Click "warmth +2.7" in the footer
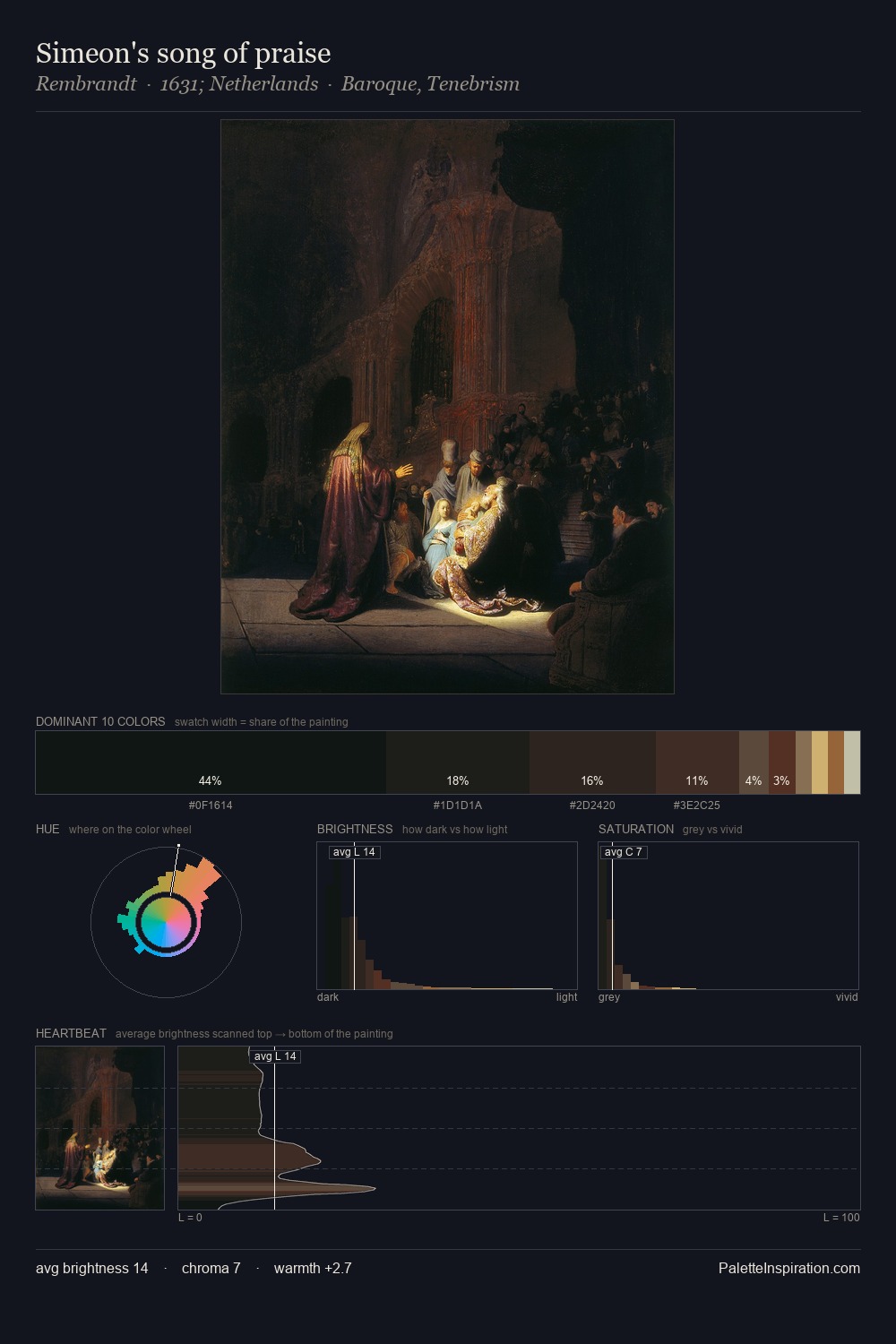This screenshot has height=1344, width=896. (x=313, y=1269)
